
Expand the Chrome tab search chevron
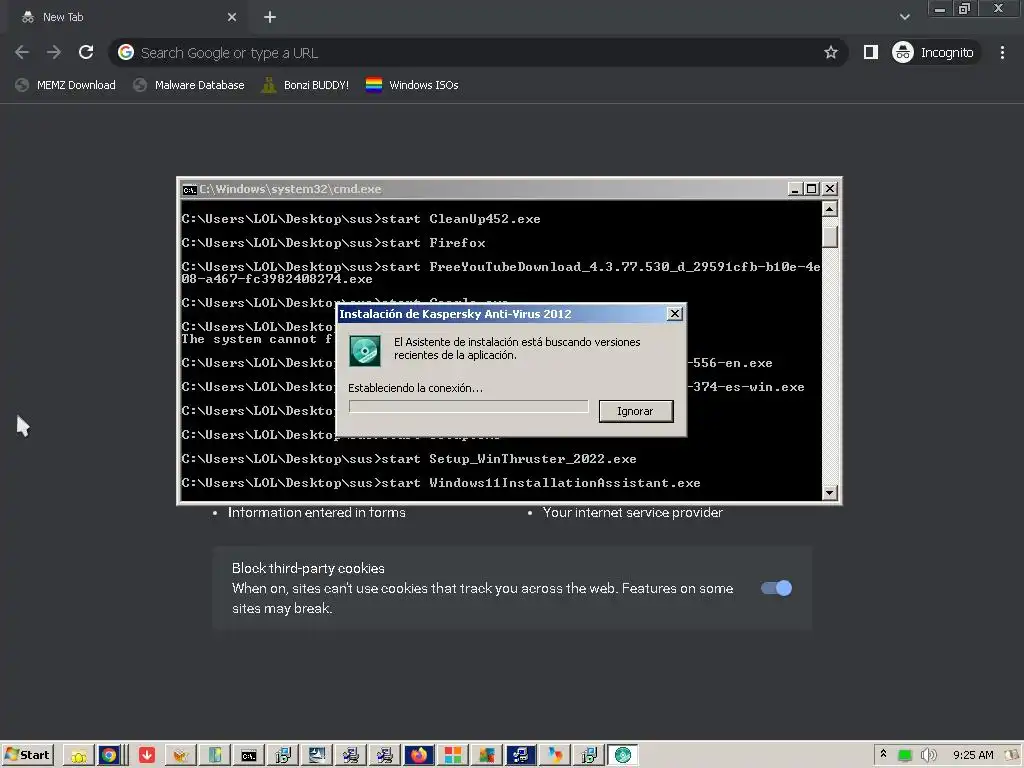[904, 17]
